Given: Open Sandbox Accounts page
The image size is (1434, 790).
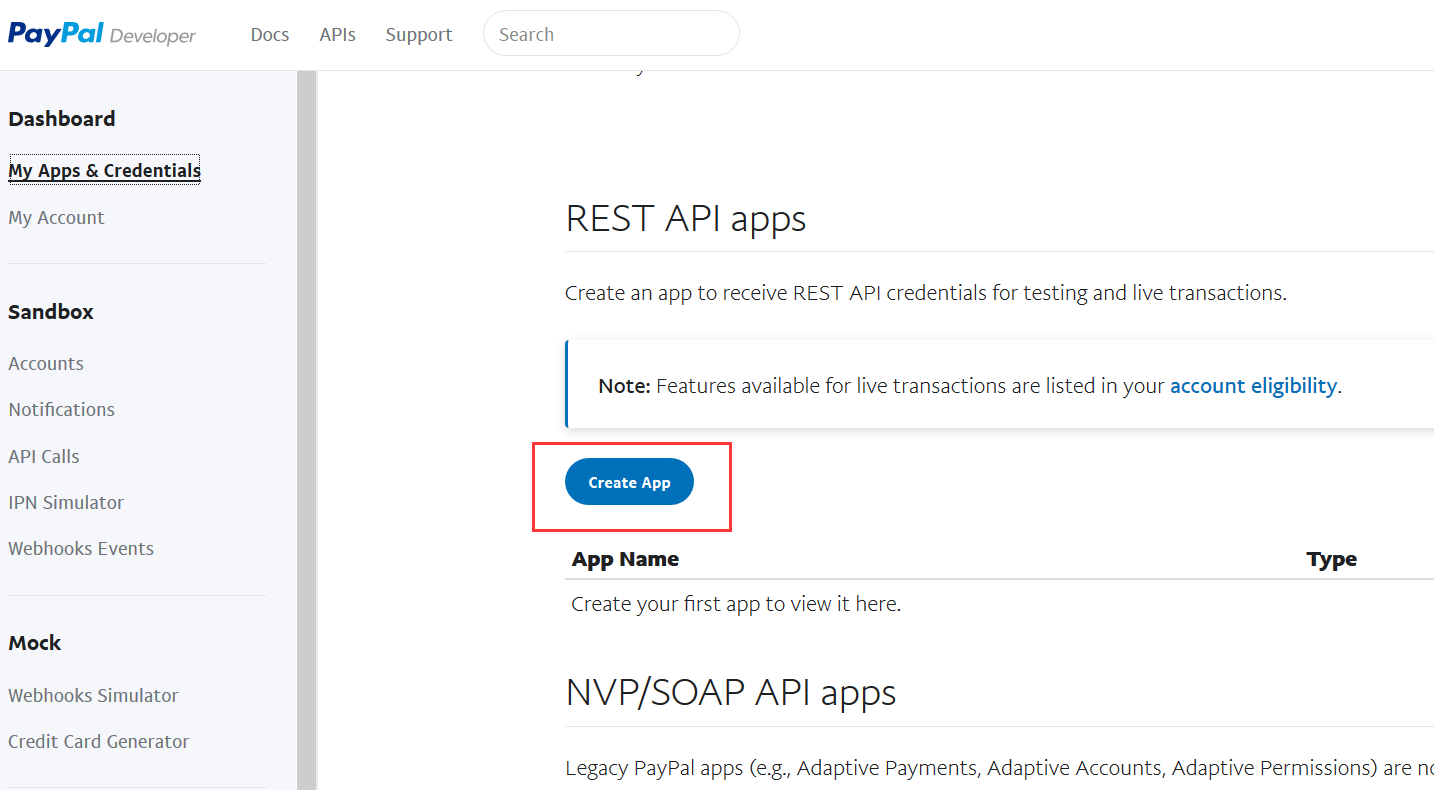Looking at the screenshot, I should (x=46, y=364).
